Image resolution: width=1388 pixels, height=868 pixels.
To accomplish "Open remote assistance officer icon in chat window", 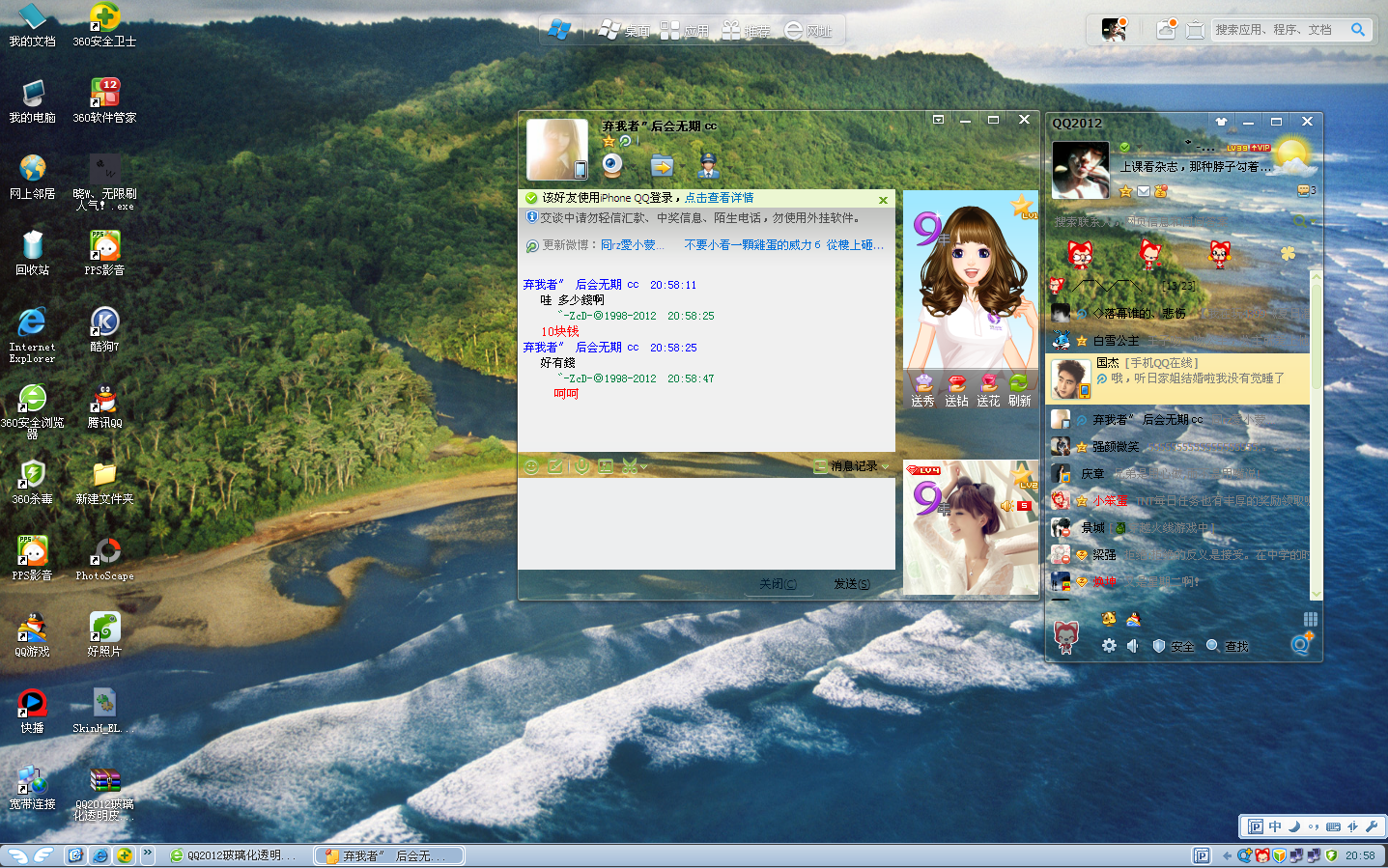I will point(709,165).
